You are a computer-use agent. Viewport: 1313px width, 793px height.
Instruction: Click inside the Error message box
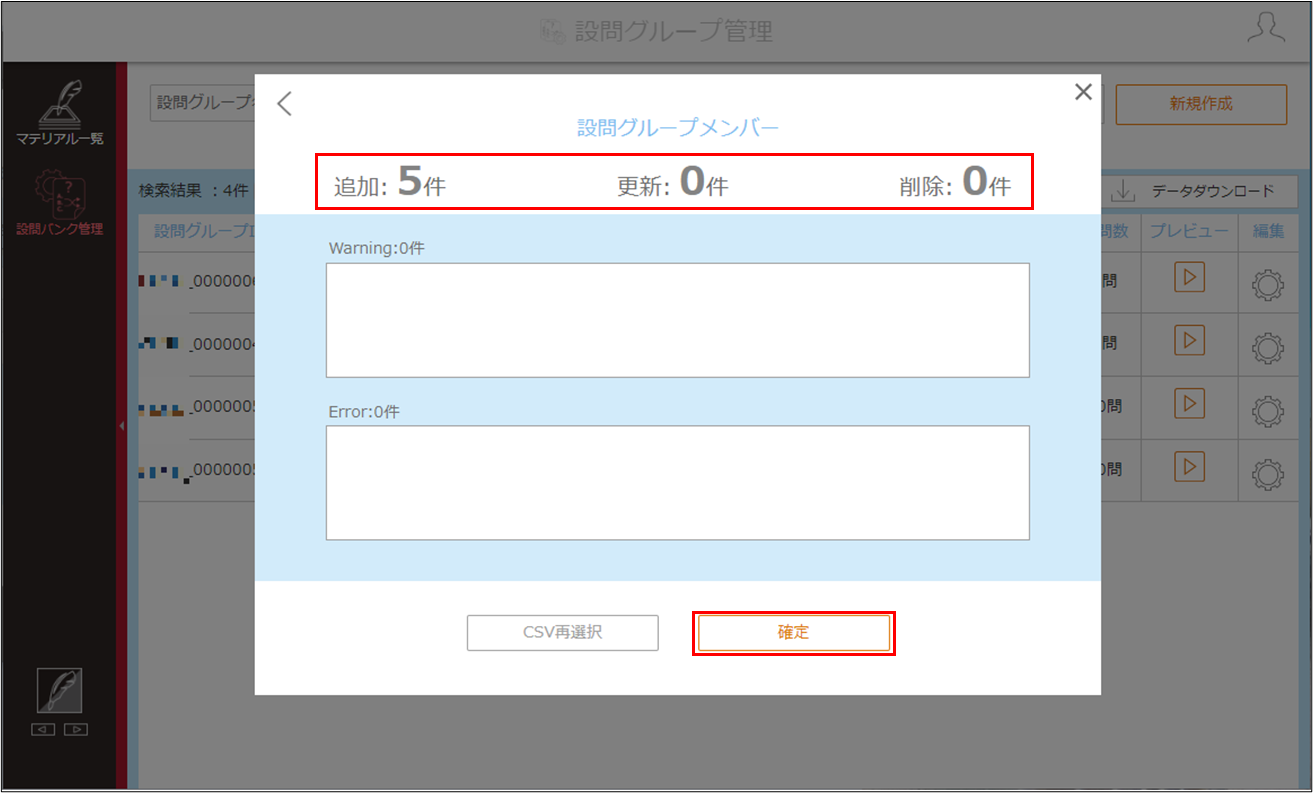677,483
